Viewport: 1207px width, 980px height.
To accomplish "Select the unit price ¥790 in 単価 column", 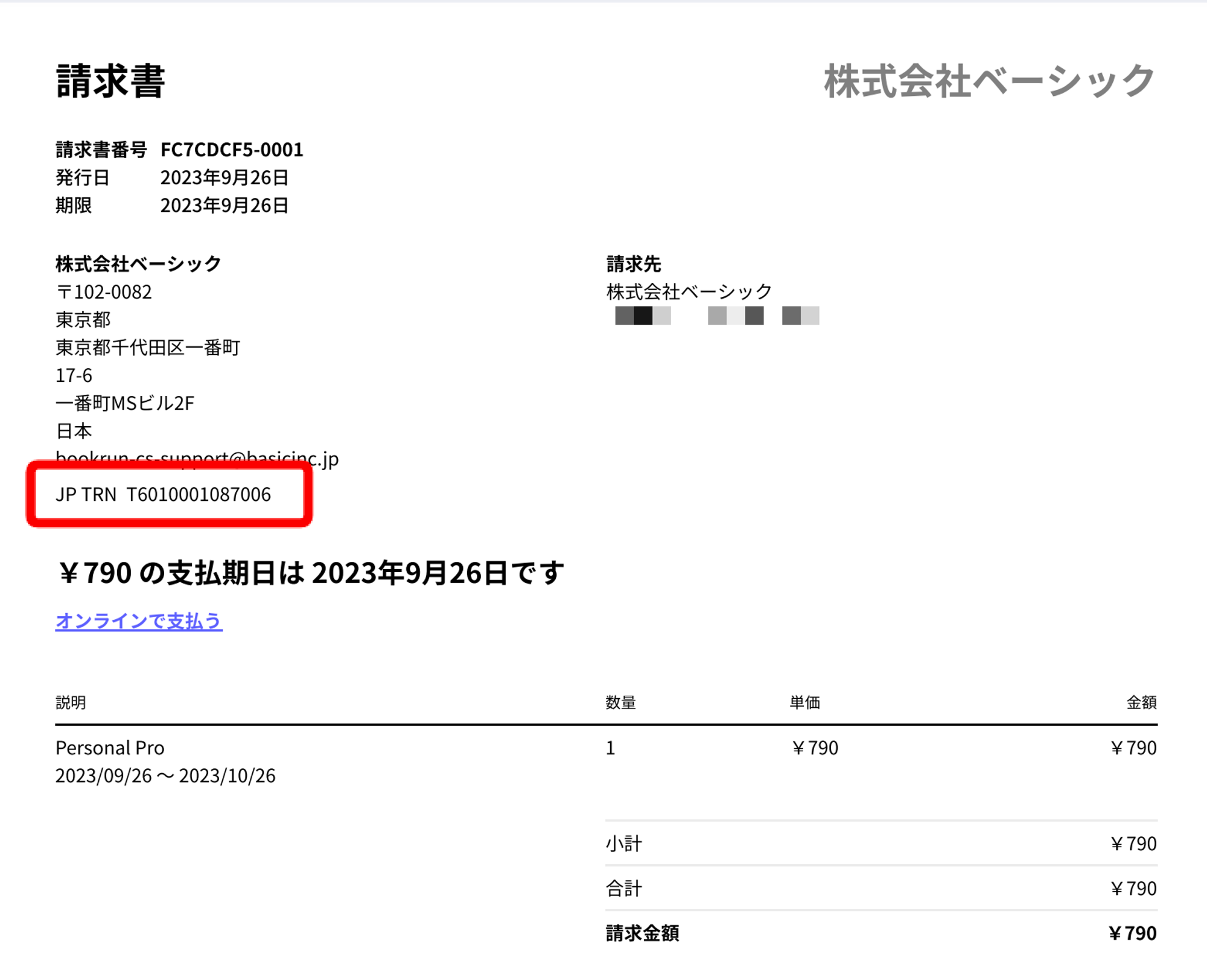I will click(815, 748).
